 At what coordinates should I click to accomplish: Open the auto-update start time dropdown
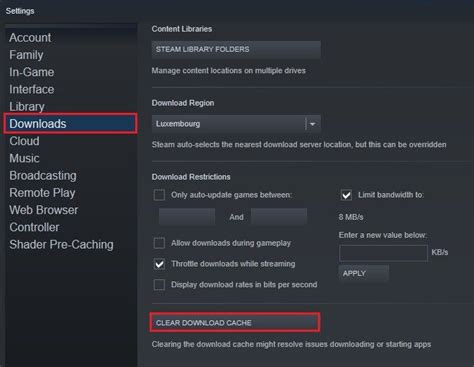(x=187, y=217)
